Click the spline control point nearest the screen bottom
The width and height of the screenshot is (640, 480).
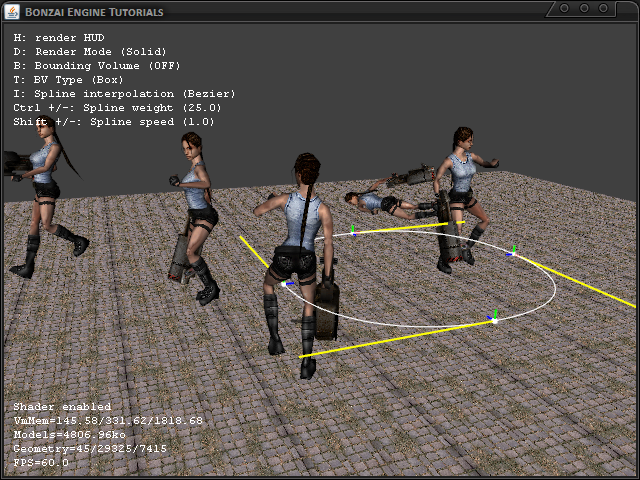click(493, 319)
